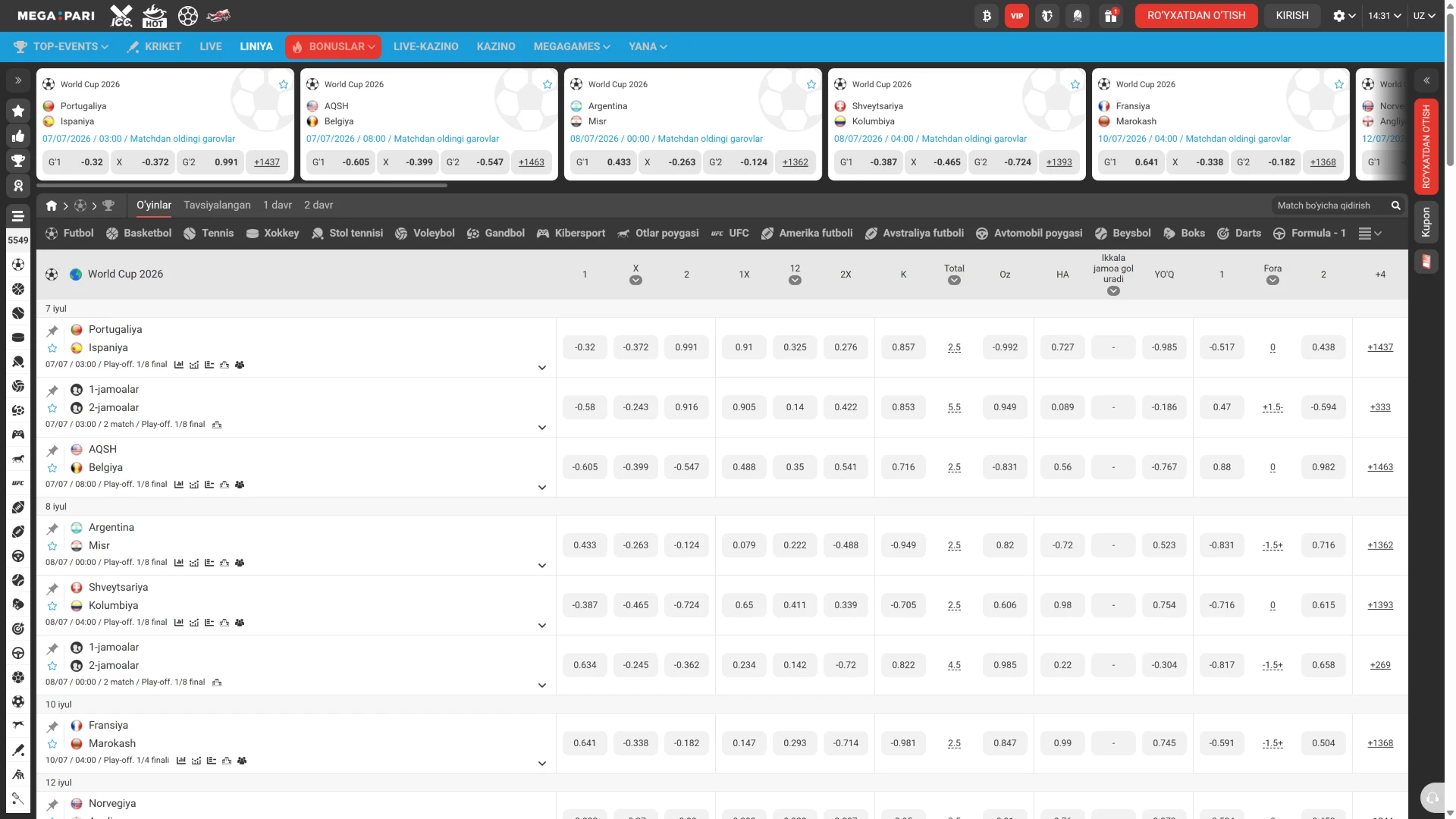Star the AQSH vs Belgiya table row
This screenshot has height=819, width=1456.
(52, 468)
